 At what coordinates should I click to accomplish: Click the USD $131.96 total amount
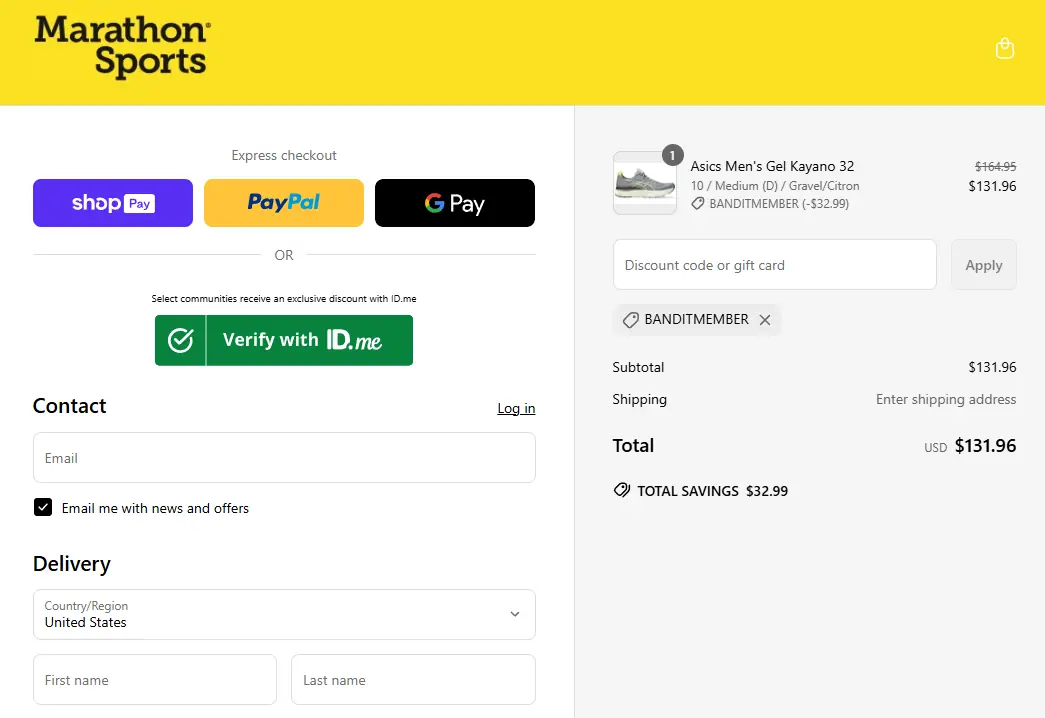[970, 446]
